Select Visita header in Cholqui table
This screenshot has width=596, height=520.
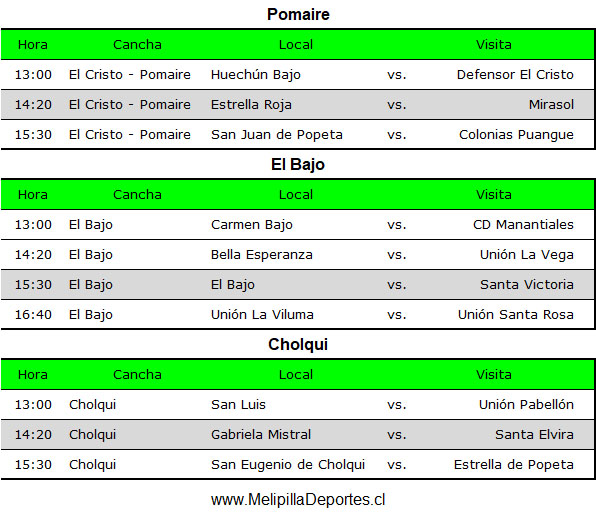[x=494, y=375]
